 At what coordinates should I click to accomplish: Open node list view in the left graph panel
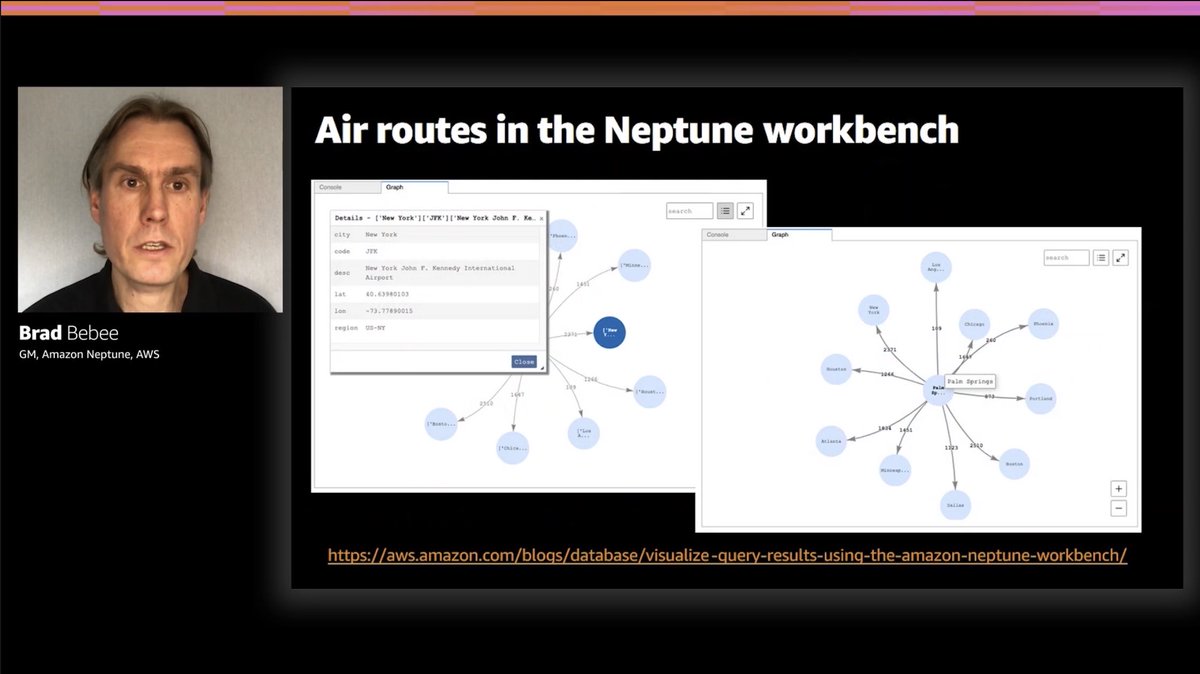click(723, 210)
